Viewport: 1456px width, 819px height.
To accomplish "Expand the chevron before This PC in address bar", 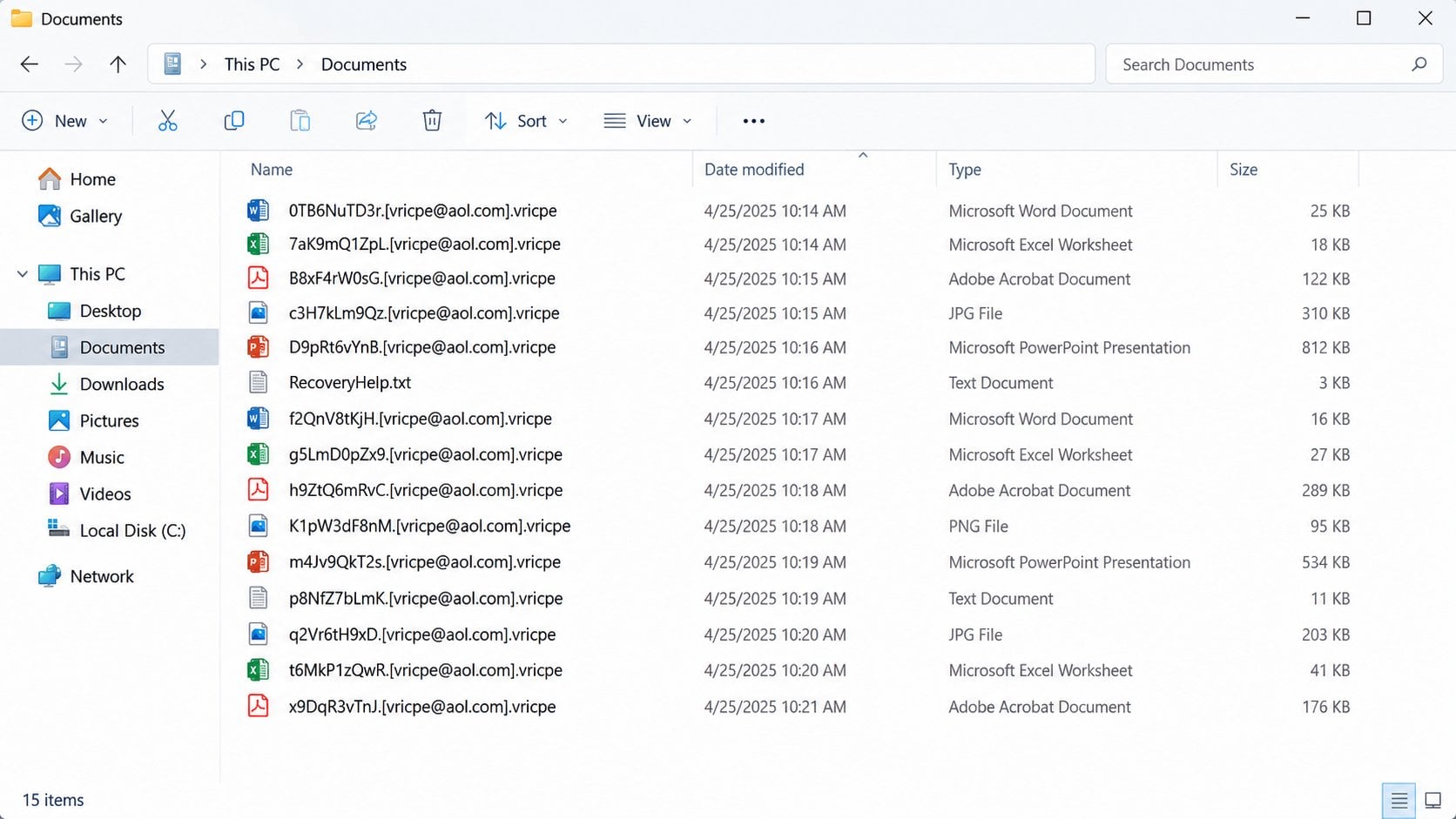I will click(x=203, y=64).
